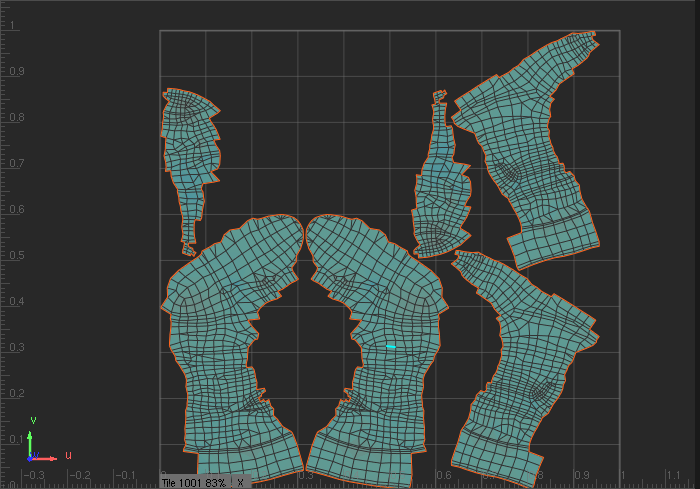700x489 pixels.
Task: Click the 0.4 mark on the vertical ruler
Action: [x=17, y=301]
